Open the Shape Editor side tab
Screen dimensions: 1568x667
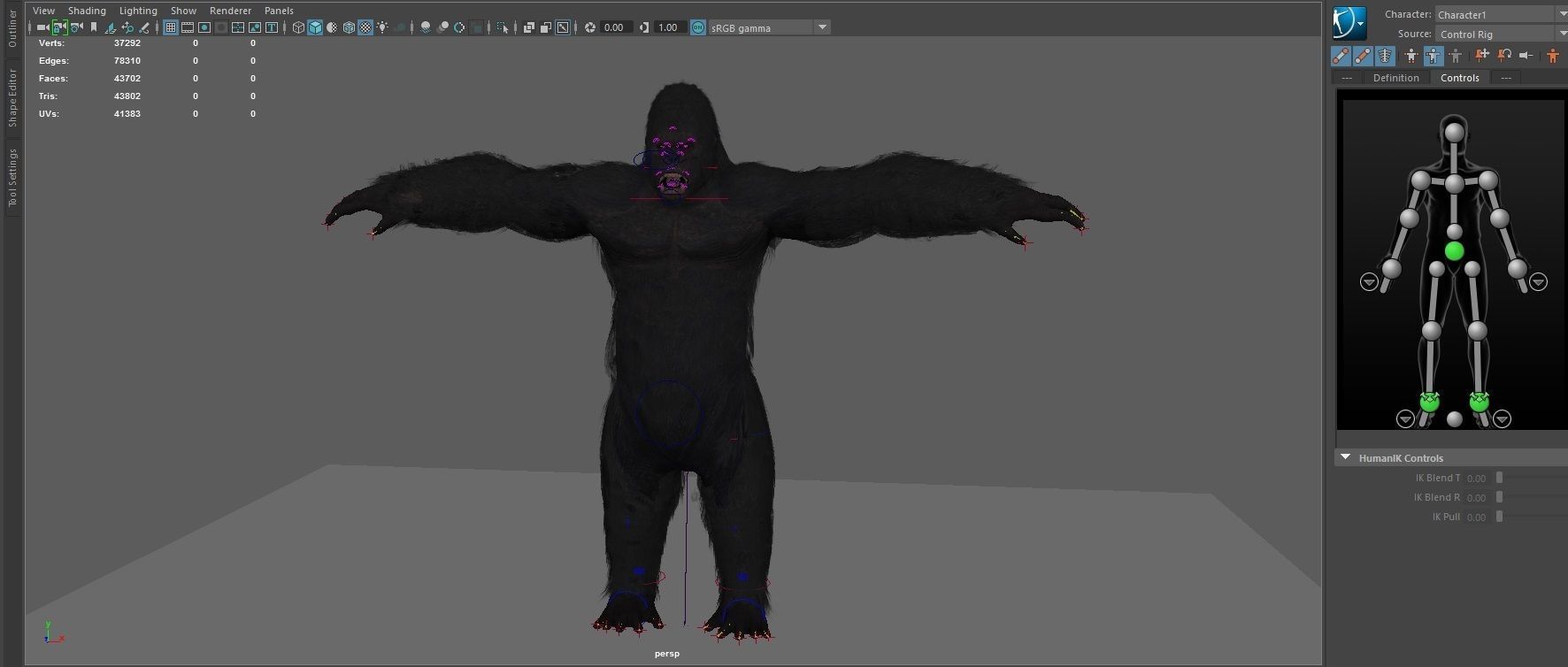click(x=12, y=97)
